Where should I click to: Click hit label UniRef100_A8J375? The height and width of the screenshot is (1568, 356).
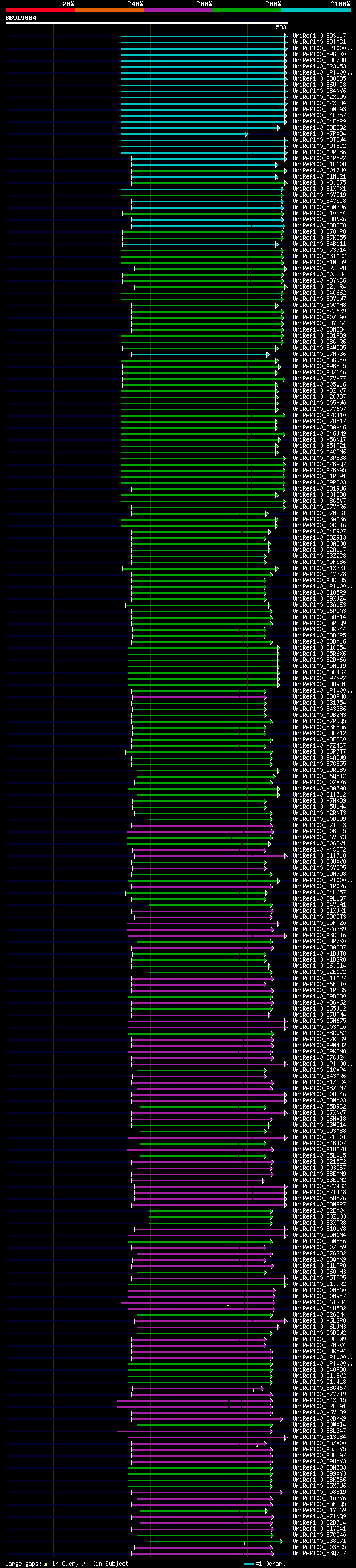pyautogui.click(x=319, y=182)
